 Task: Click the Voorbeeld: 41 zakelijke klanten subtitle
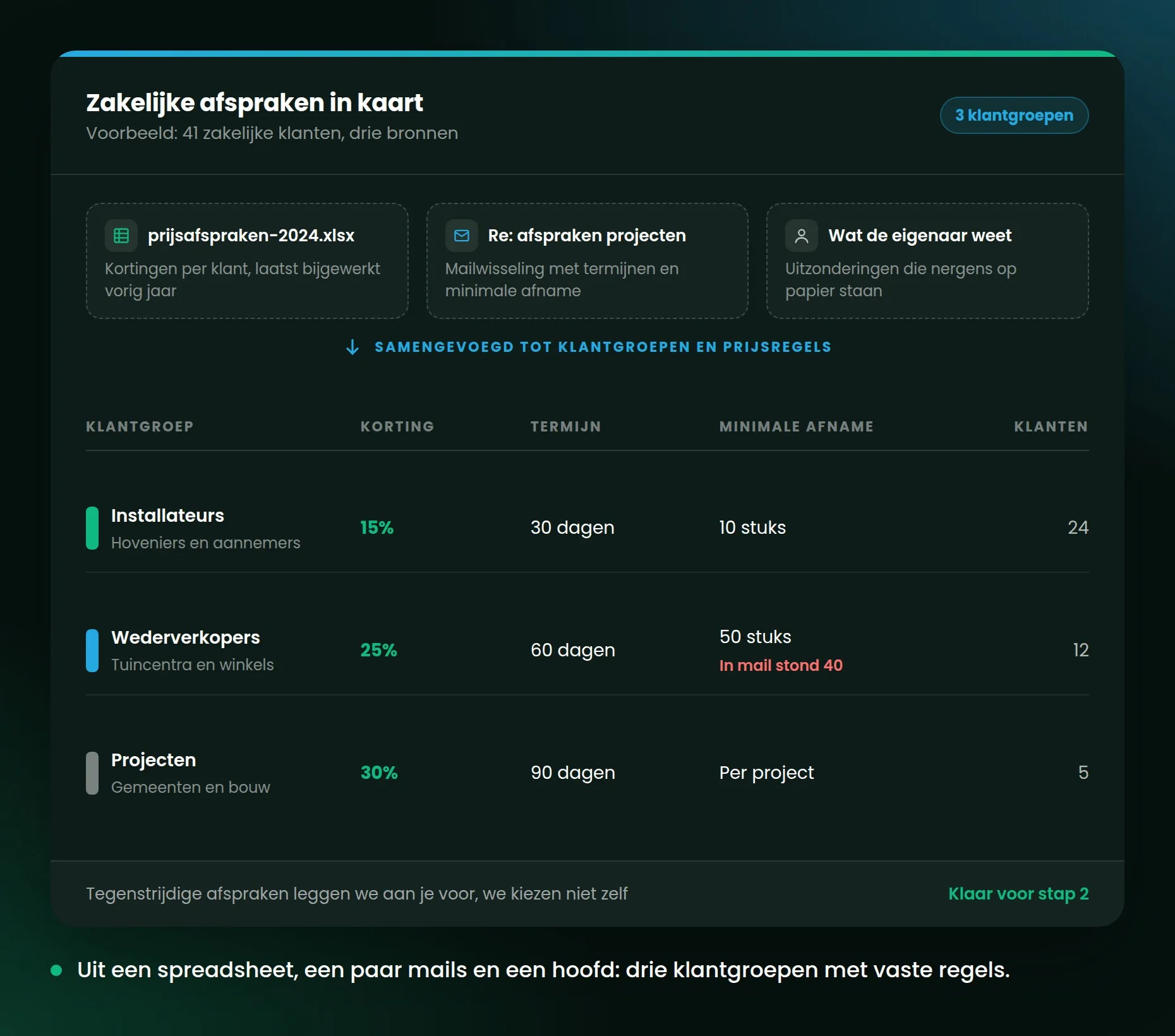point(272,133)
